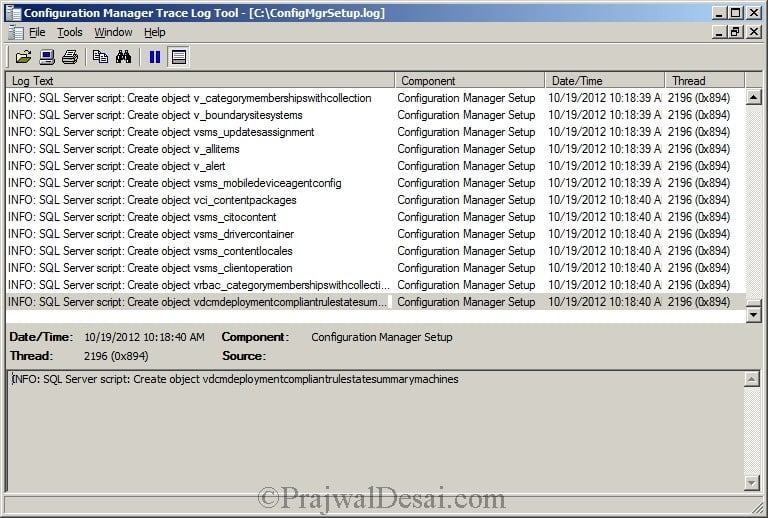The image size is (768, 518).
Task: Click the Thread value 2196 (0x894) in details
Action: (x=116, y=356)
